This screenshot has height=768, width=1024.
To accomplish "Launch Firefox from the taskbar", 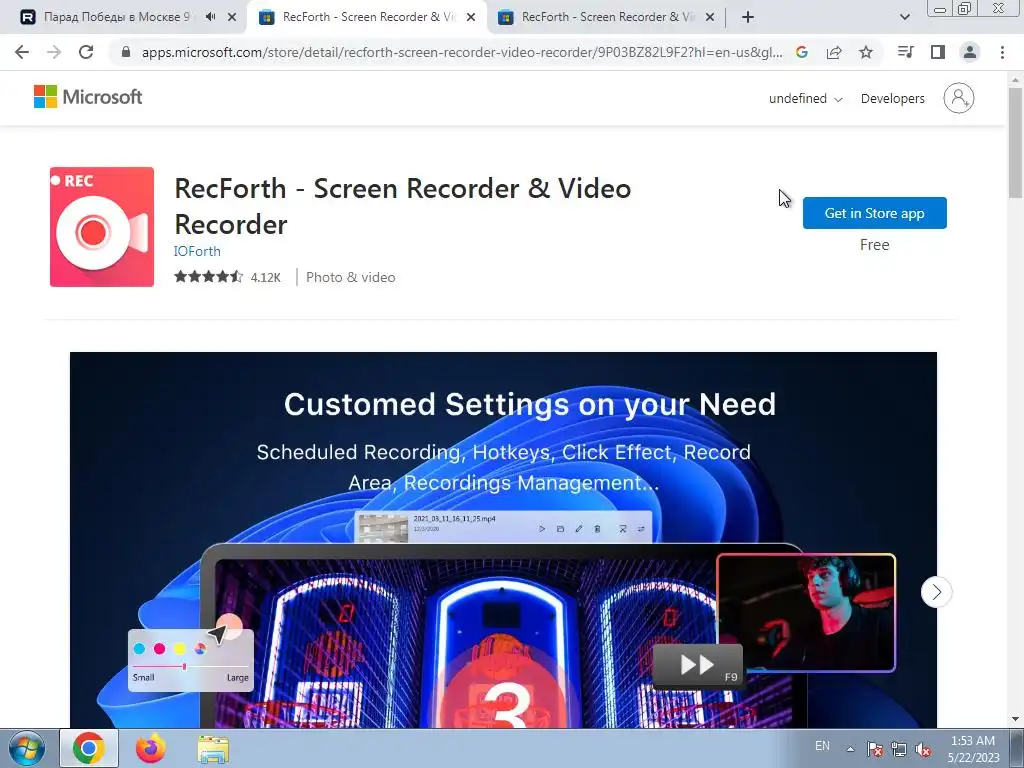I will point(151,748).
